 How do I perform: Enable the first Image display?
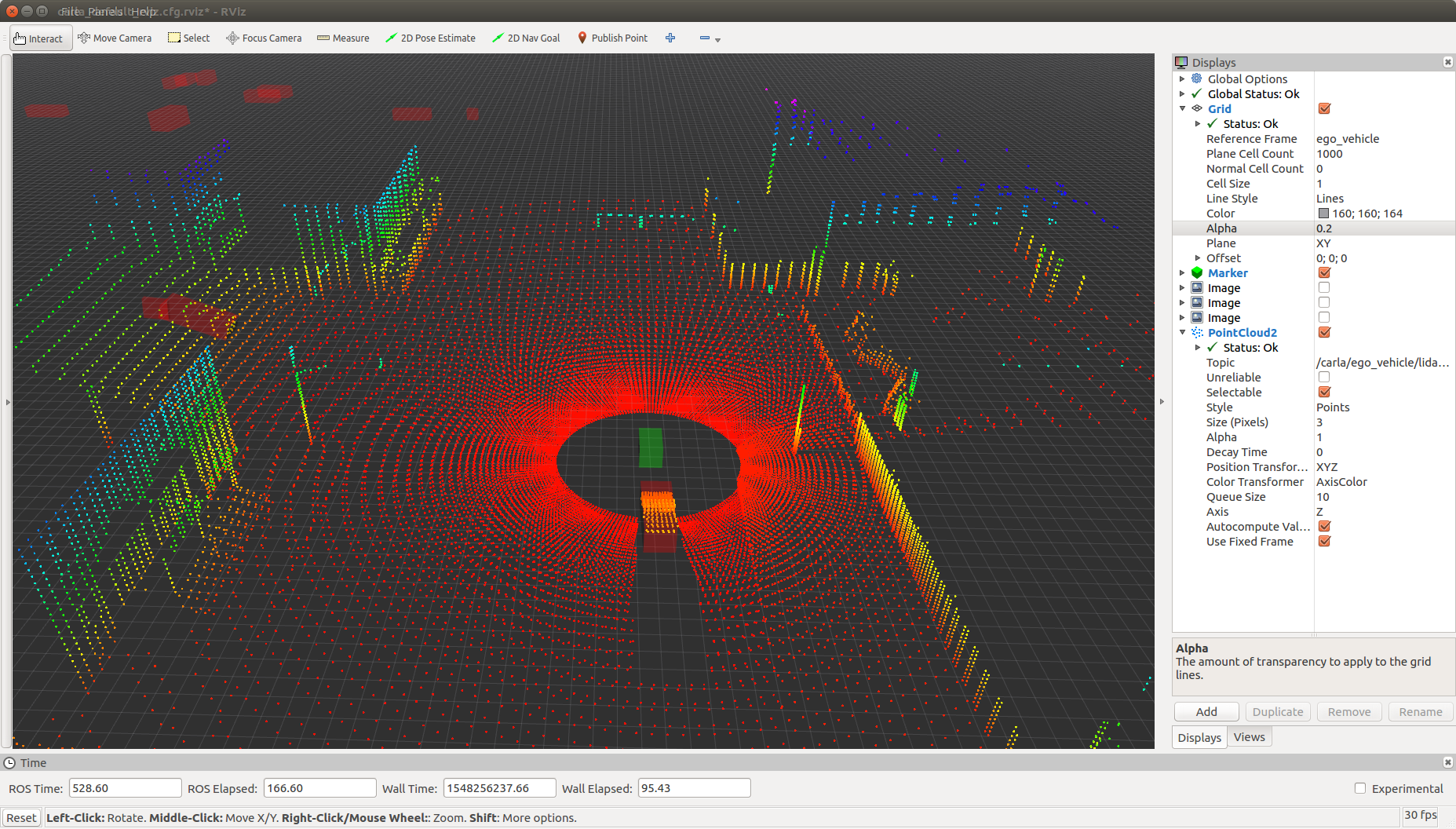pos(1324,287)
